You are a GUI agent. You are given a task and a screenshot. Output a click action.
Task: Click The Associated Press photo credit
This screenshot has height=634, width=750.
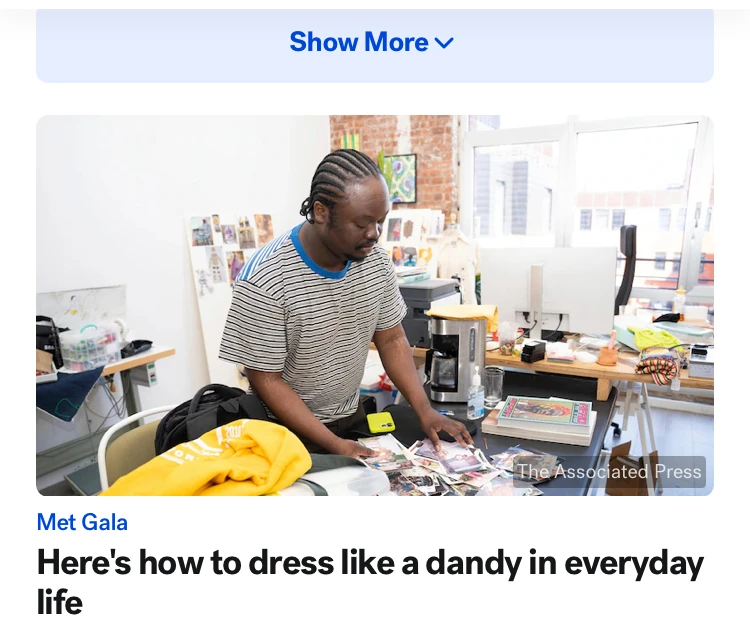point(609,472)
